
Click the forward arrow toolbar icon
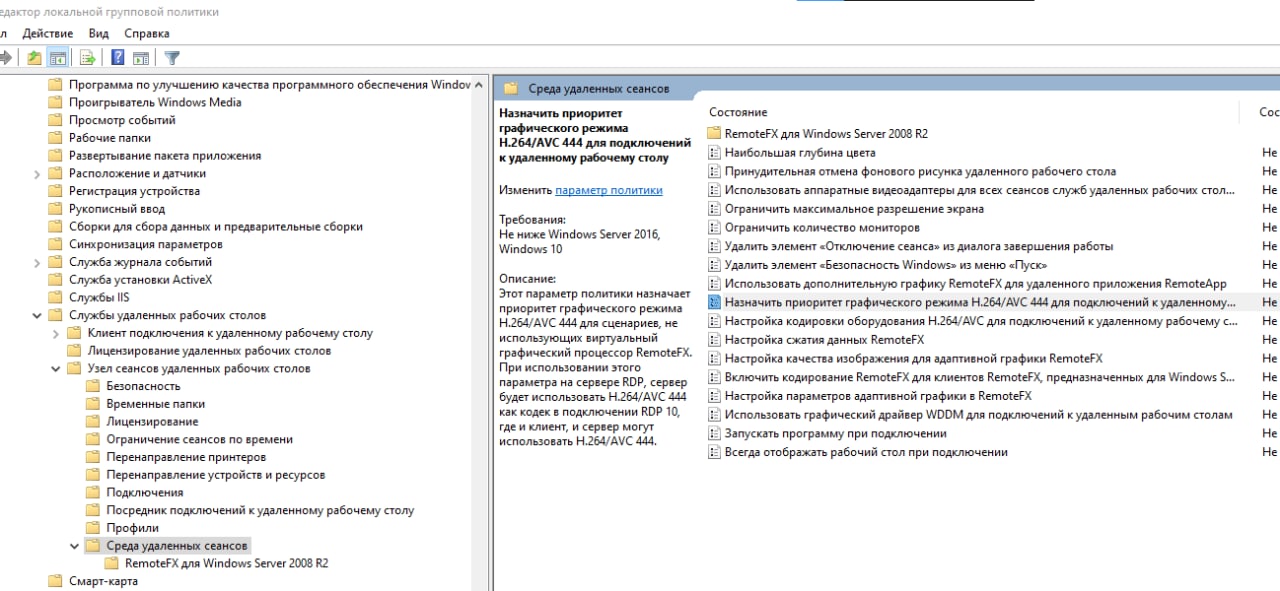point(5,57)
